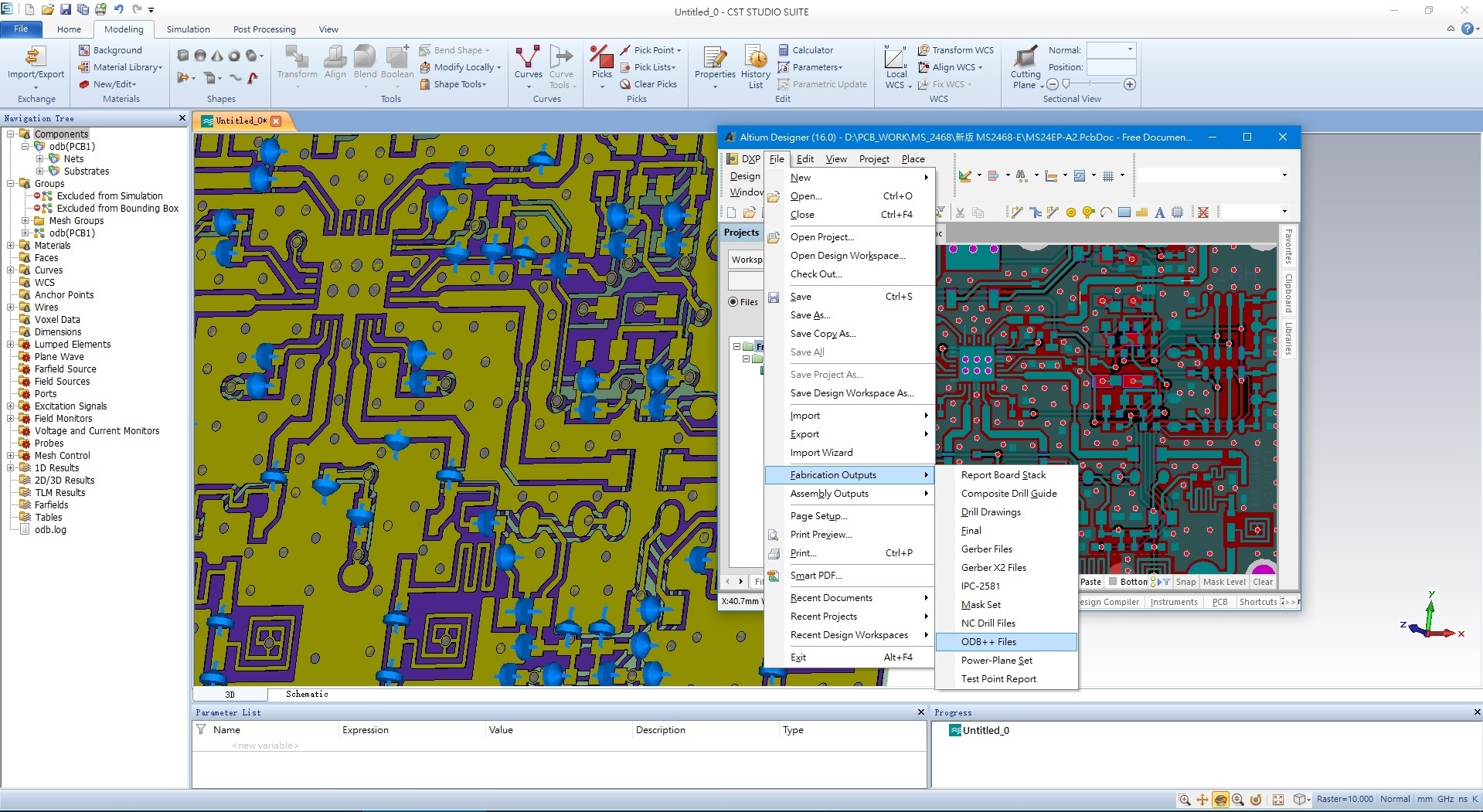Click the Clear button in Altium
Screen dimensions: 1483x812
(x=1263, y=582)
